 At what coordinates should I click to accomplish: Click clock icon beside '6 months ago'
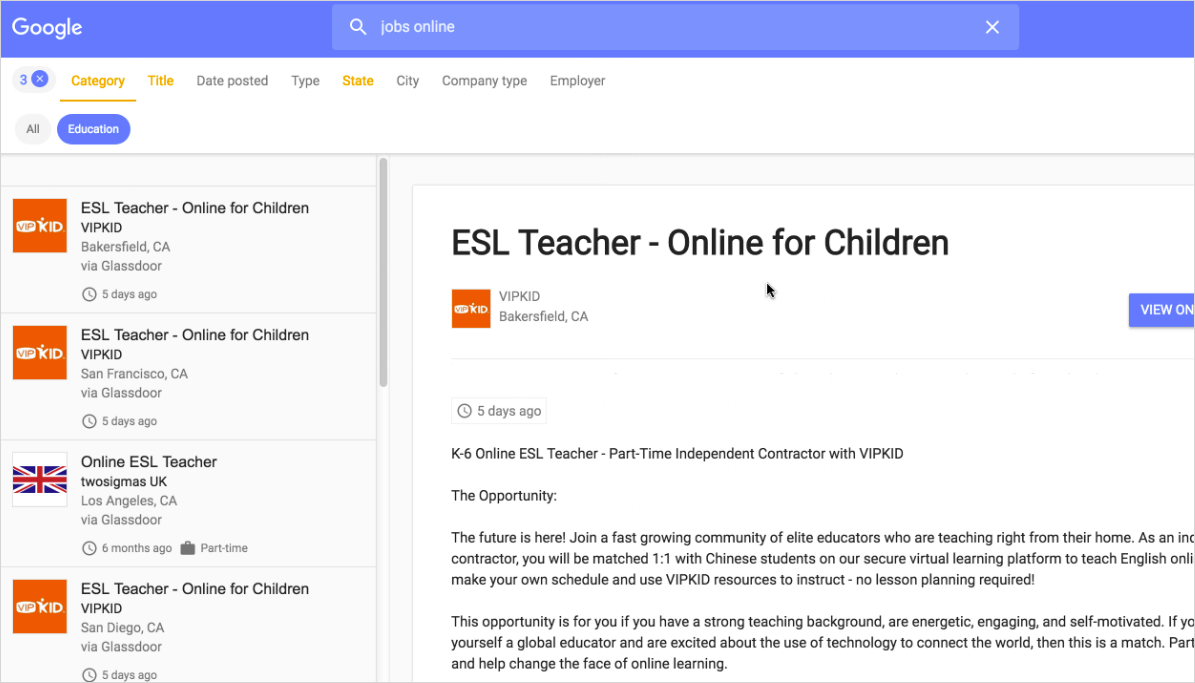(89, 548)
